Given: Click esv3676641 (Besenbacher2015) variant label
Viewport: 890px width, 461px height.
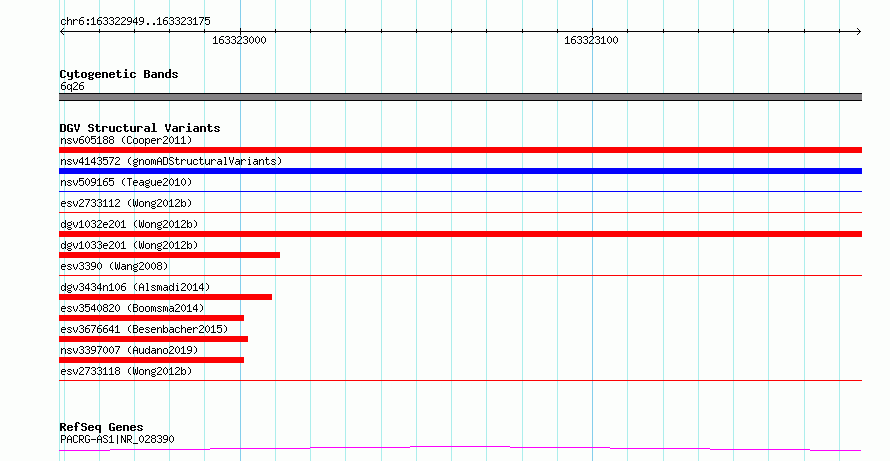Looking at the screenshot, I should (x=144, y=329).
